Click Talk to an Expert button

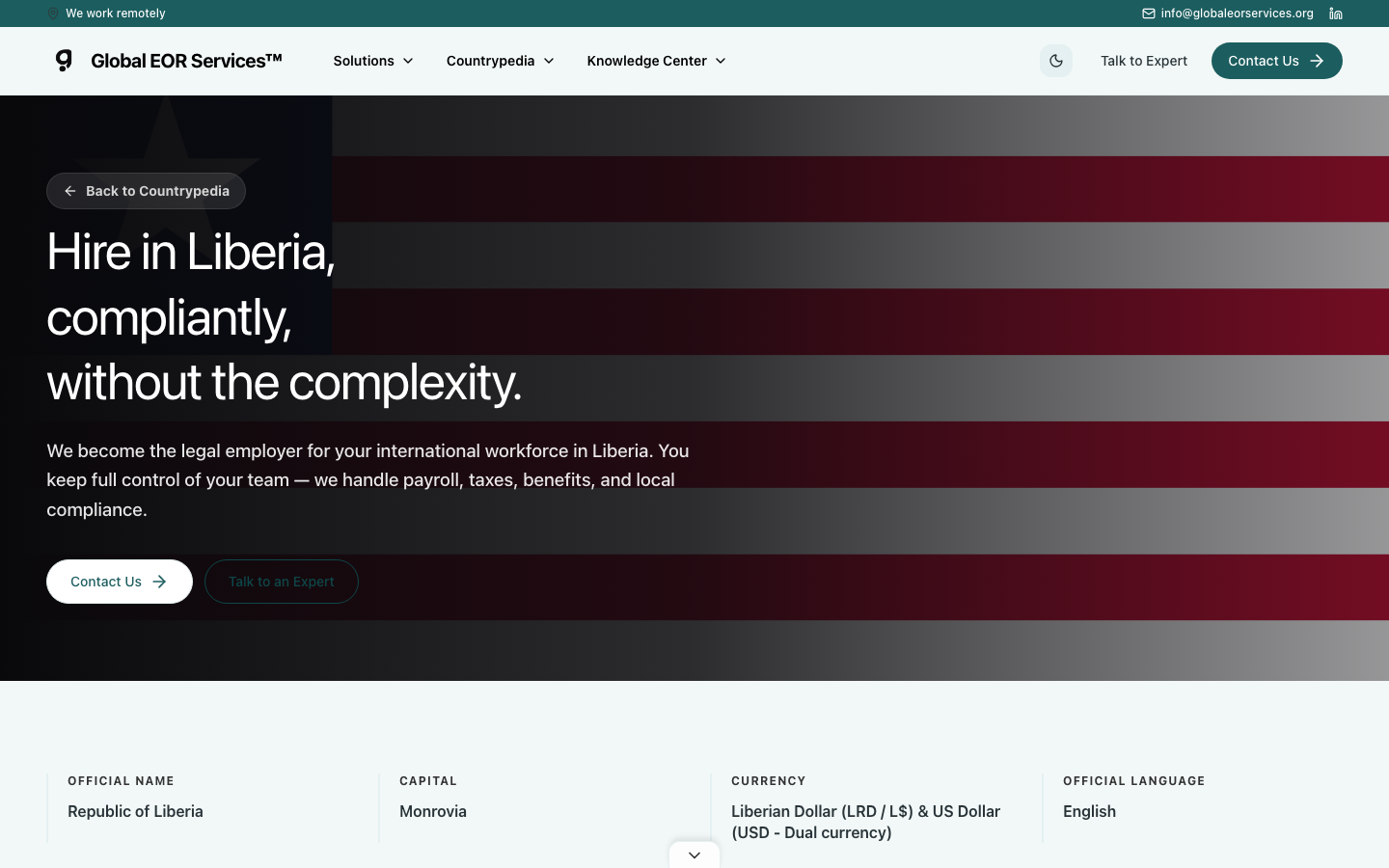[282, 582]
